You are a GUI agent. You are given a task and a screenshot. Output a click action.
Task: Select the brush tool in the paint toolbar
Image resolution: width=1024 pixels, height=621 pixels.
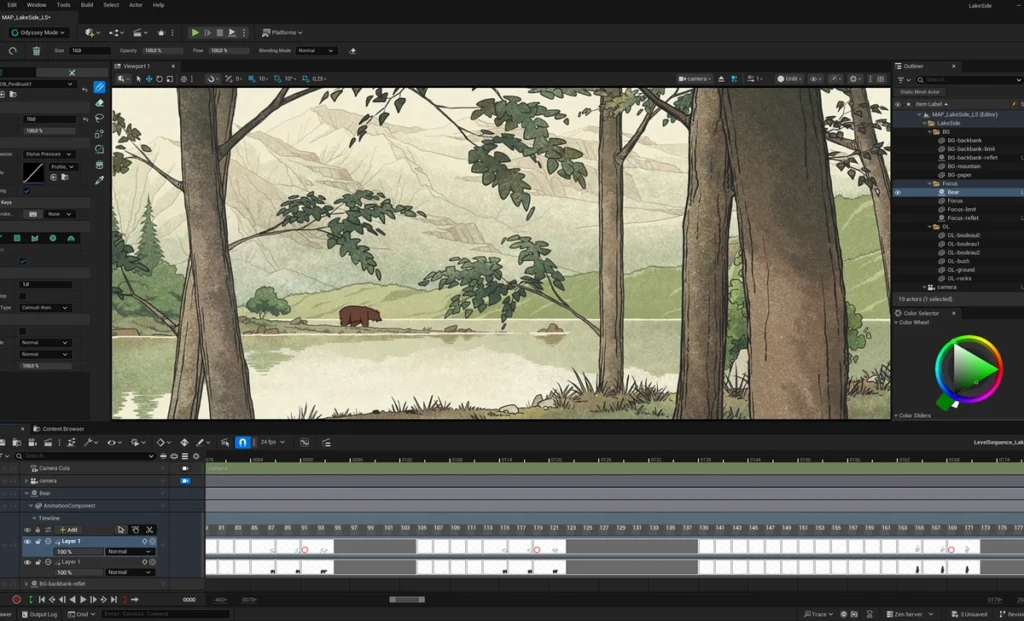pyautogui.click(x=99, y=87)
